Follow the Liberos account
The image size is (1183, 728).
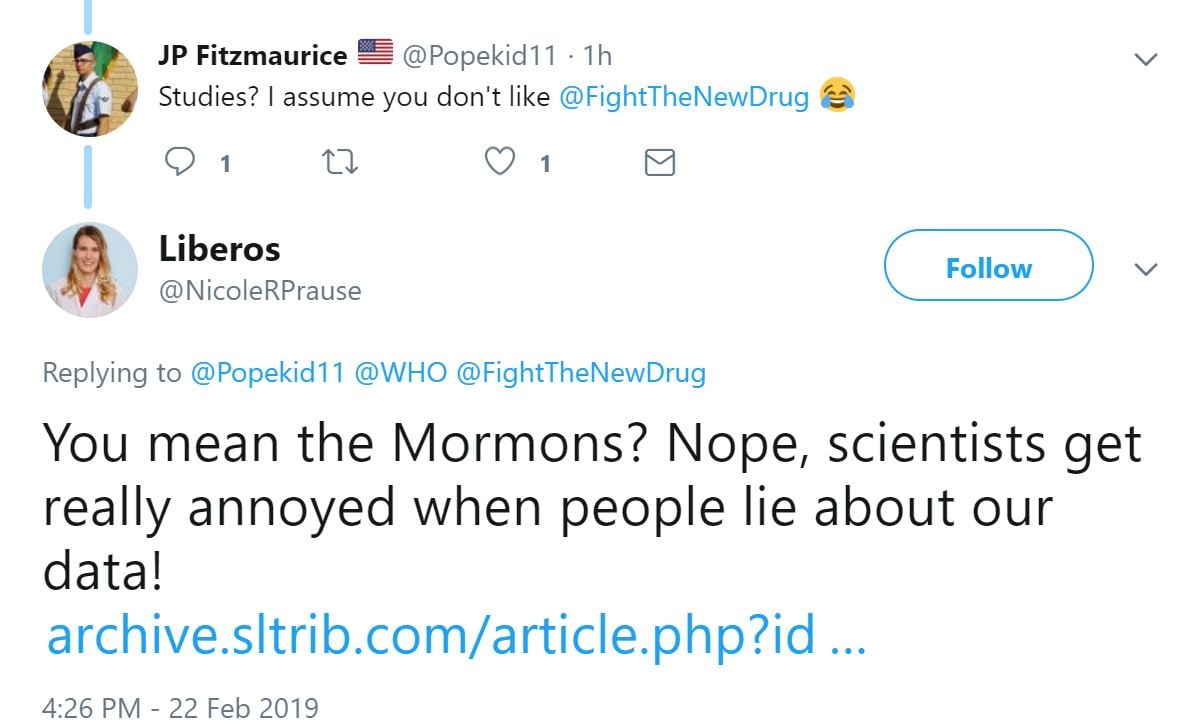(988, 266)
